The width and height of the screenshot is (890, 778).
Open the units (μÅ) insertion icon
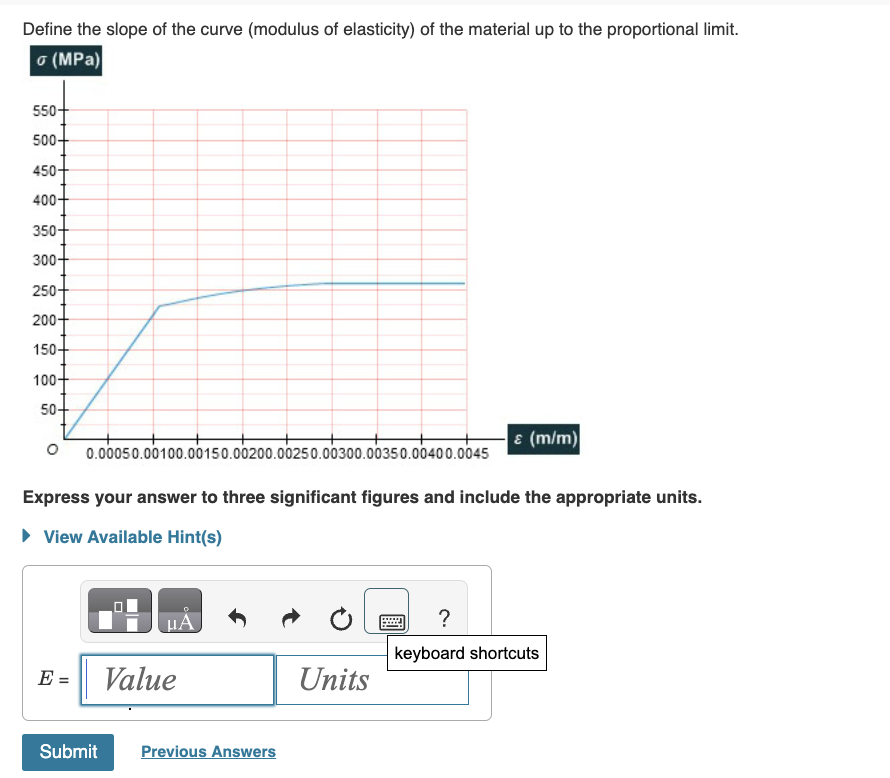(x=179, y=610)
